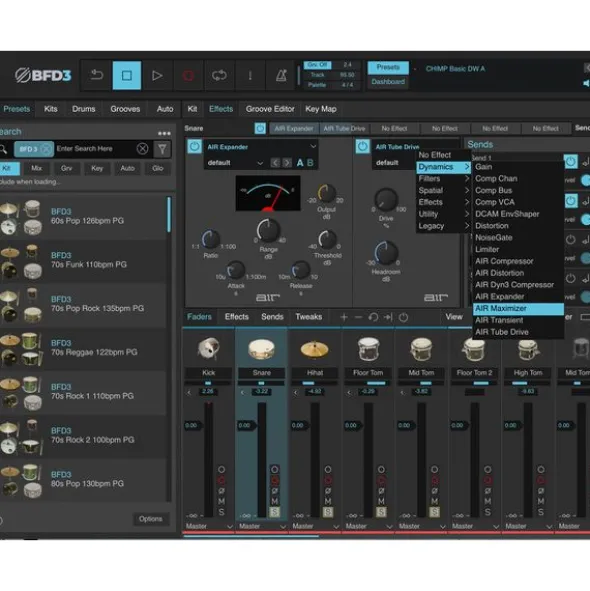Toggle the AIR Tube Drive power button

pos(362,146)
